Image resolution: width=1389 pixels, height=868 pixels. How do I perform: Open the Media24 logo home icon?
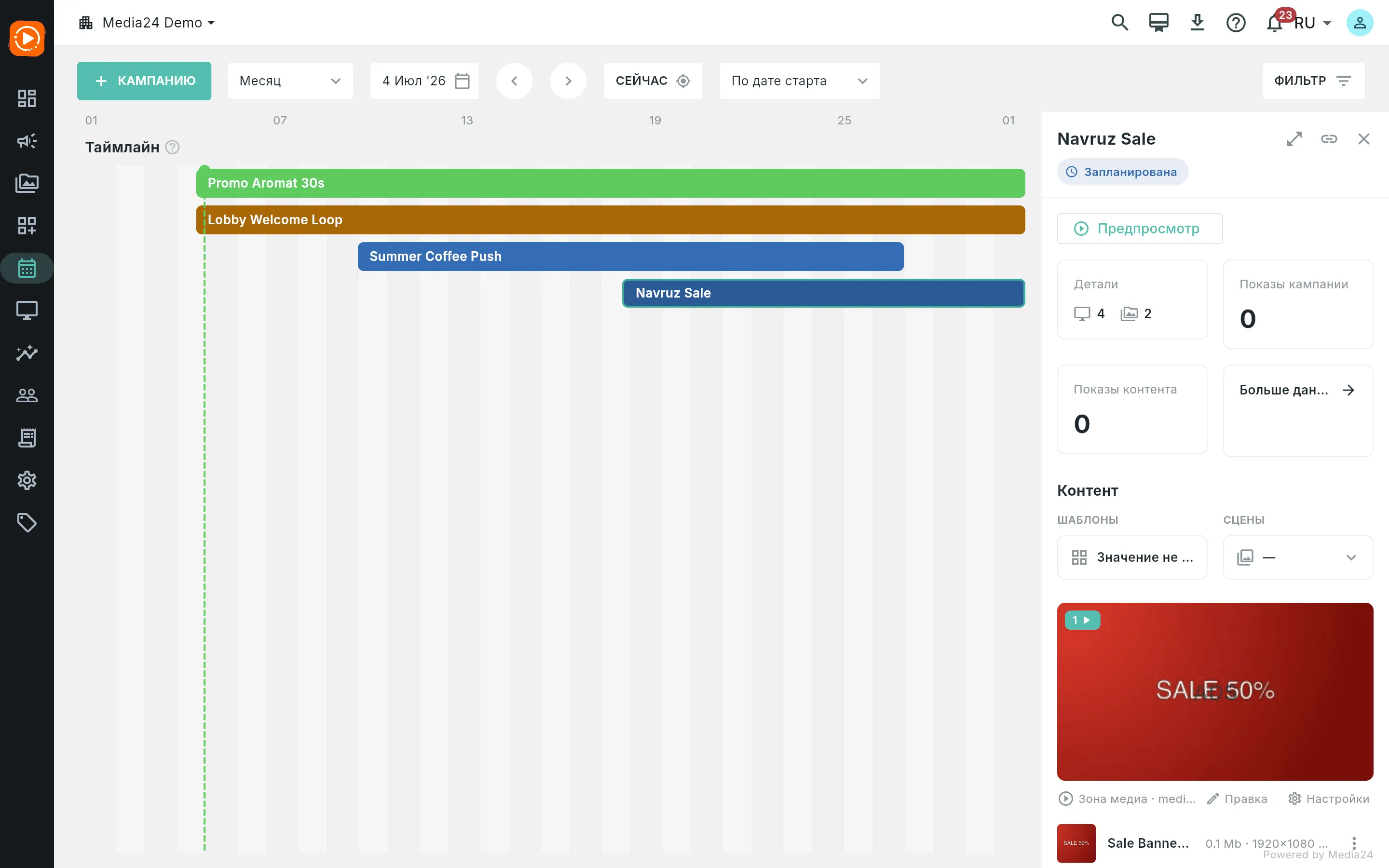tap(27, 39)
